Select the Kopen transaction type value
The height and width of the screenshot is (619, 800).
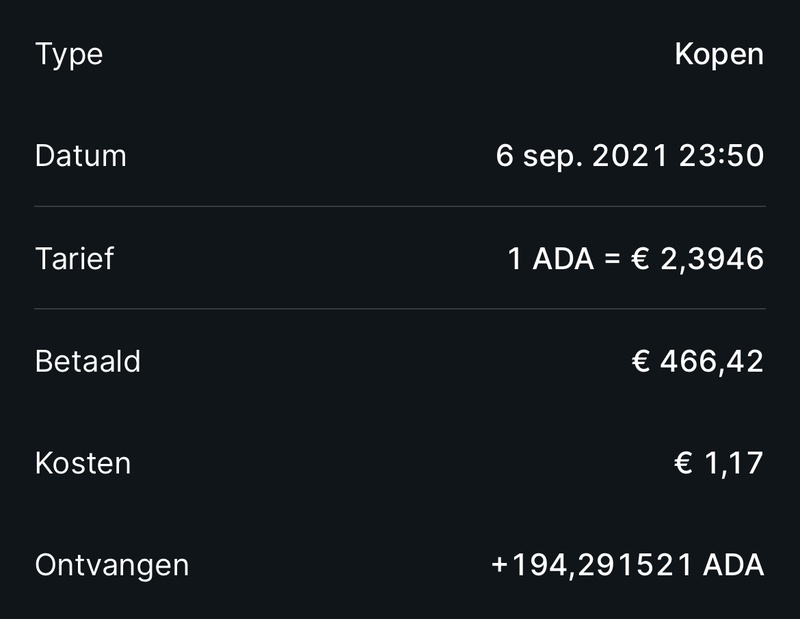pos(719,54)
